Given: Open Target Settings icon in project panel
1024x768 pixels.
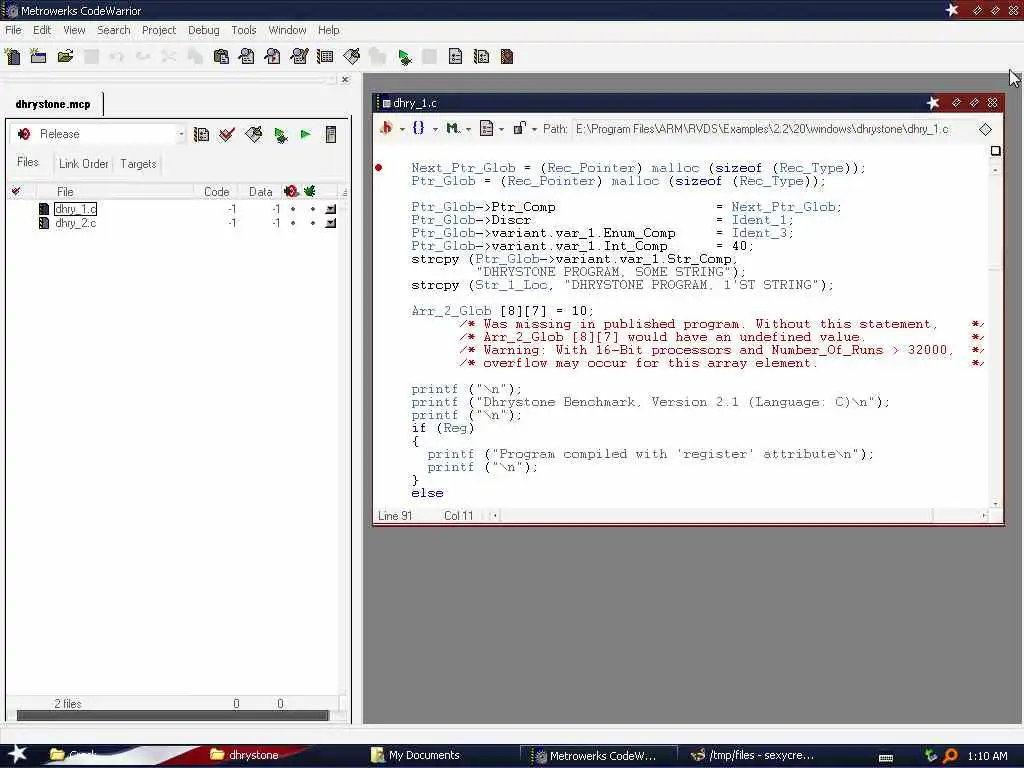Looking at the screenshot, I should [201, 135].
